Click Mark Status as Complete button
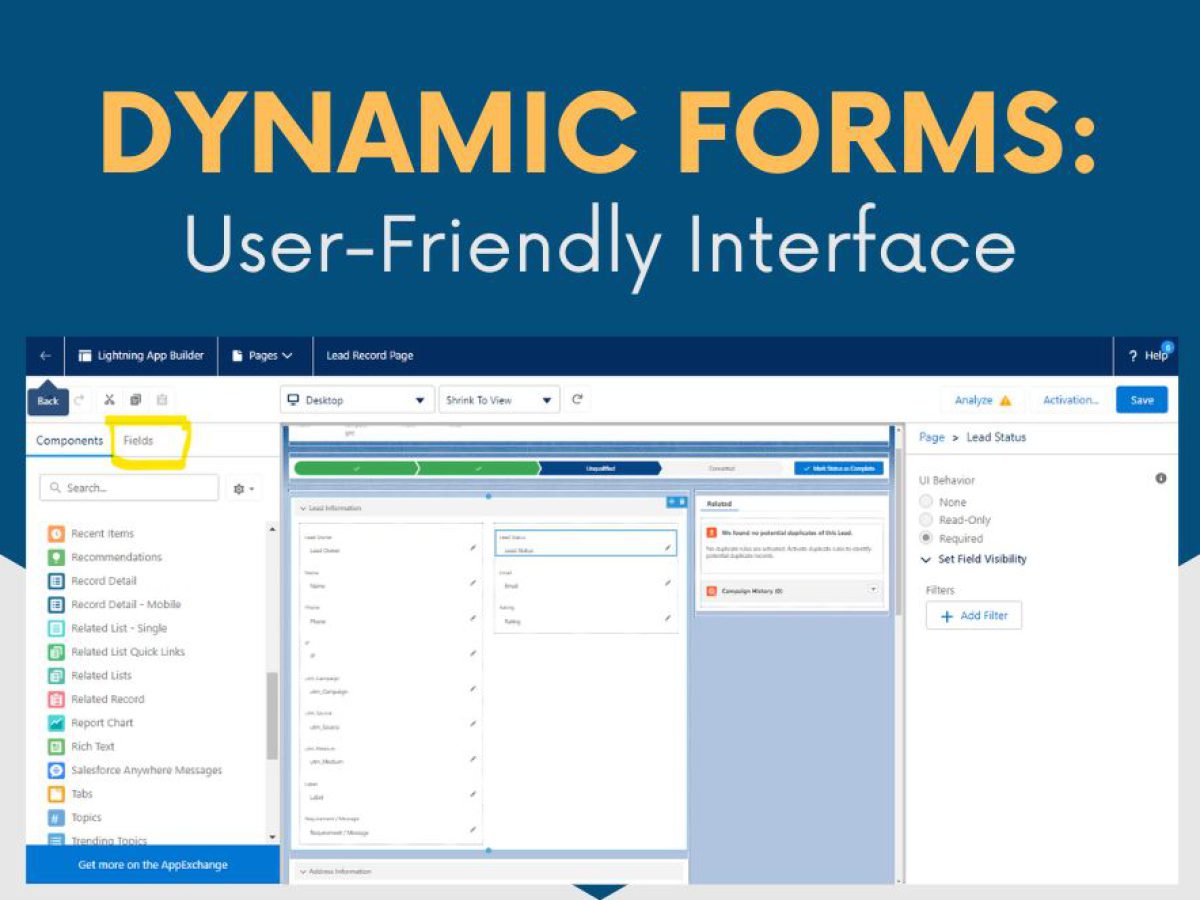Viewport: 1200px width, 900px height. pos(839,468)
